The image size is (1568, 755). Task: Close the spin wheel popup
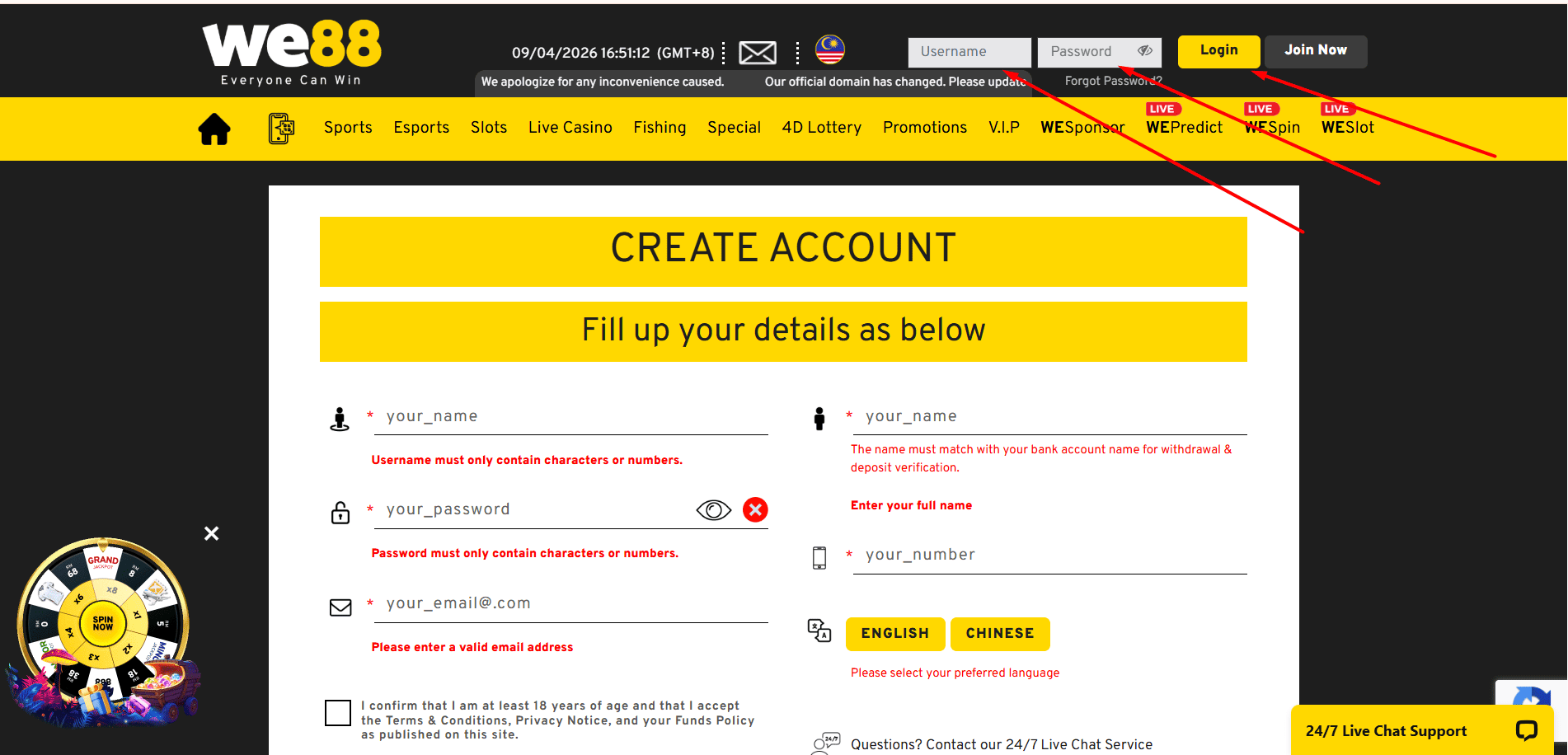point(212,533)
